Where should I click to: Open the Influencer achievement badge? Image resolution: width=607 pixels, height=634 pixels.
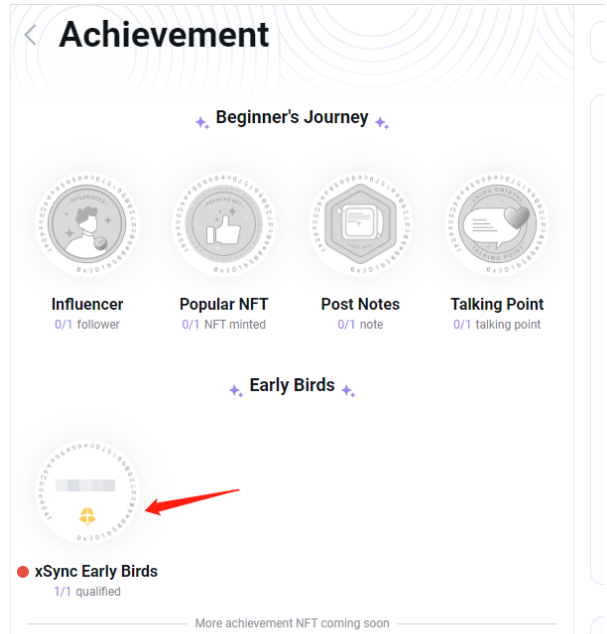(88, 225)
